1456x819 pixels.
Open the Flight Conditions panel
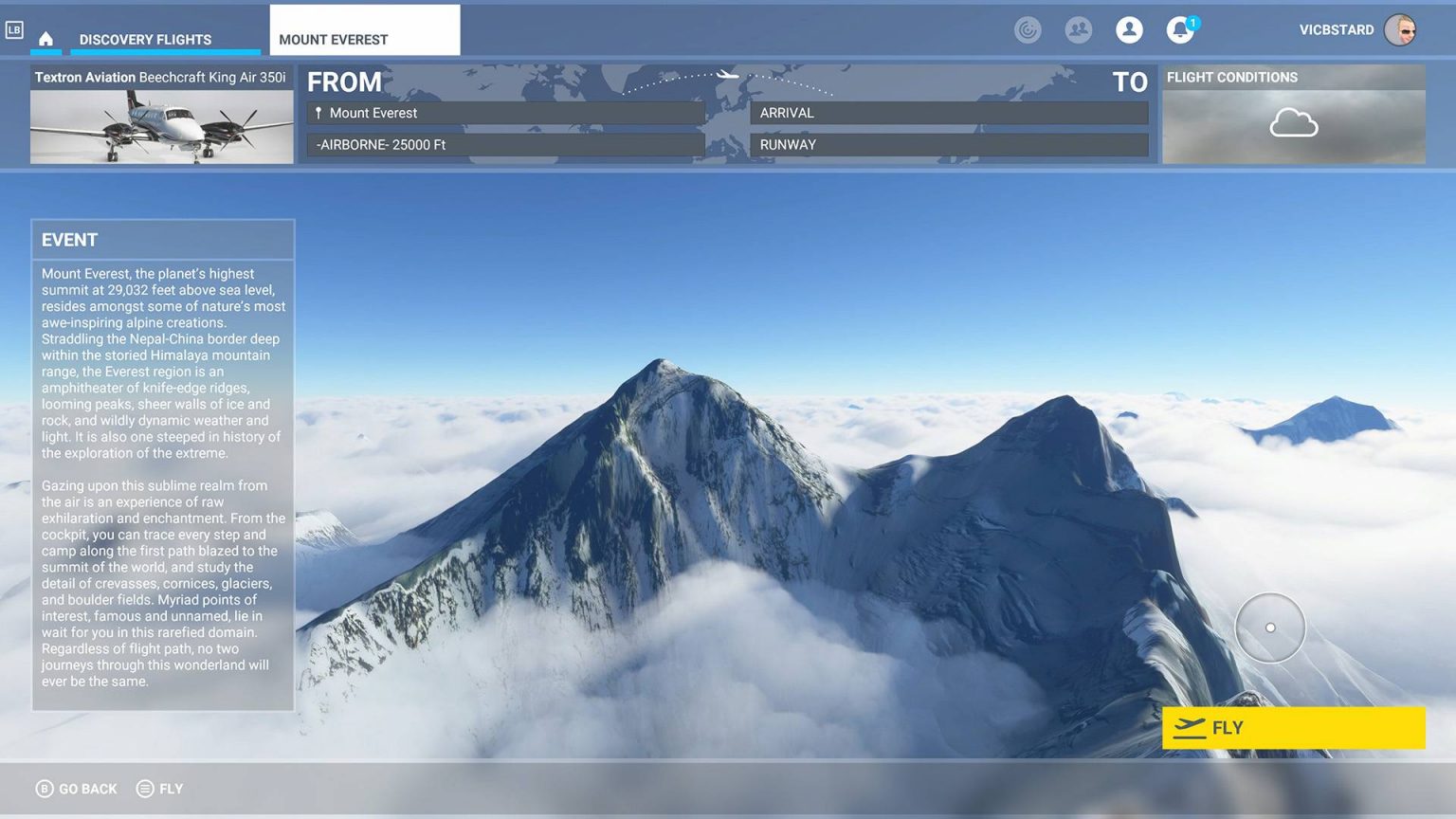coord(1294,115)
